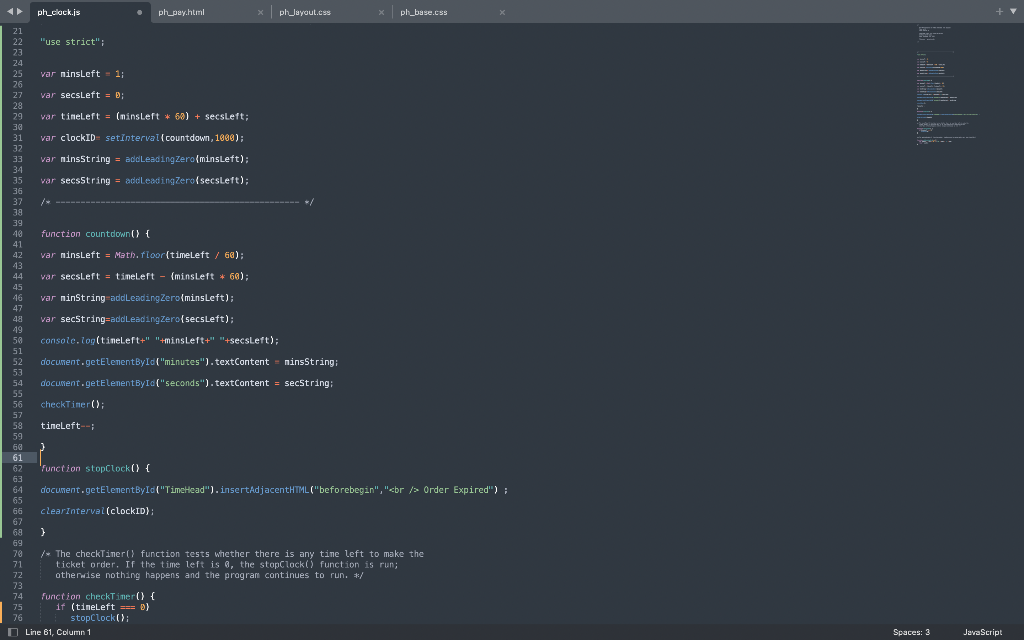Close the ph_pay.html tab
1024x640 pixels.
261,12
